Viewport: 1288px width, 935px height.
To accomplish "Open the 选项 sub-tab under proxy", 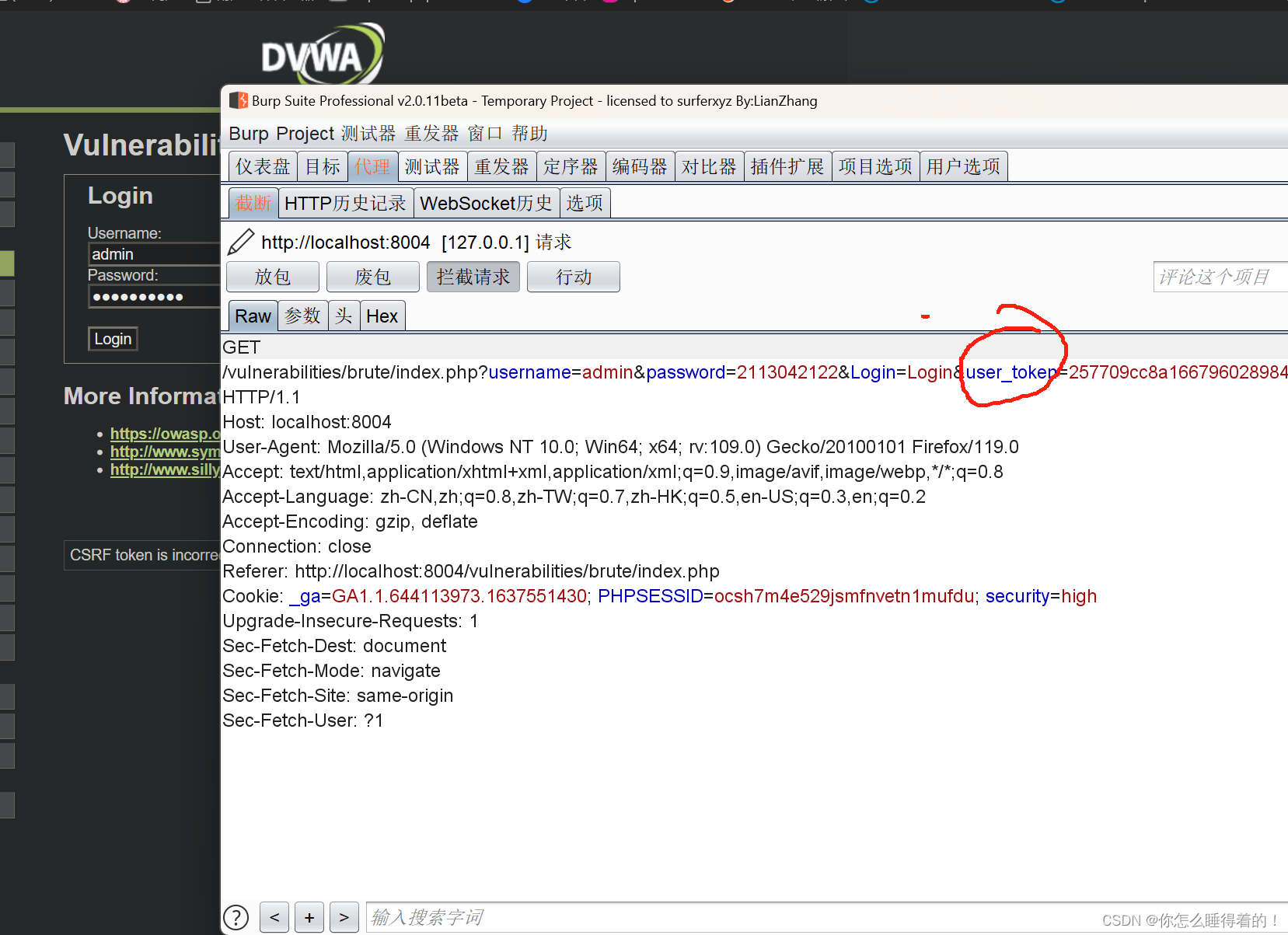I will pos(585,203).
